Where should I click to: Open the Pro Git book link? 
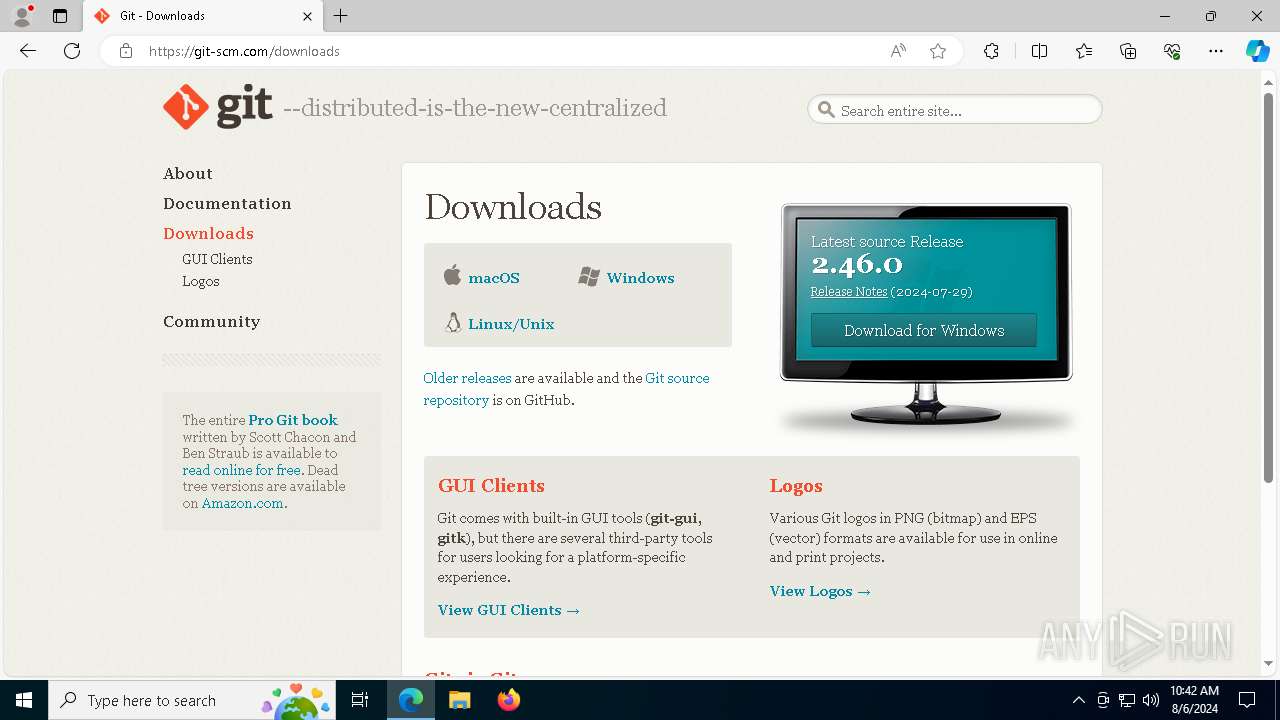(293, 420)
